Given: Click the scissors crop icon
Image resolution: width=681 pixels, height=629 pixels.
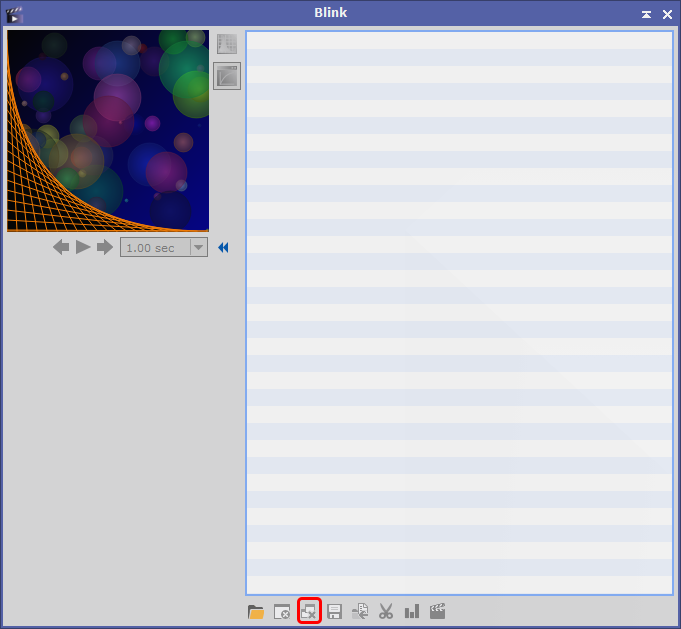Looking at the screenshot, I should coord(386,612).
